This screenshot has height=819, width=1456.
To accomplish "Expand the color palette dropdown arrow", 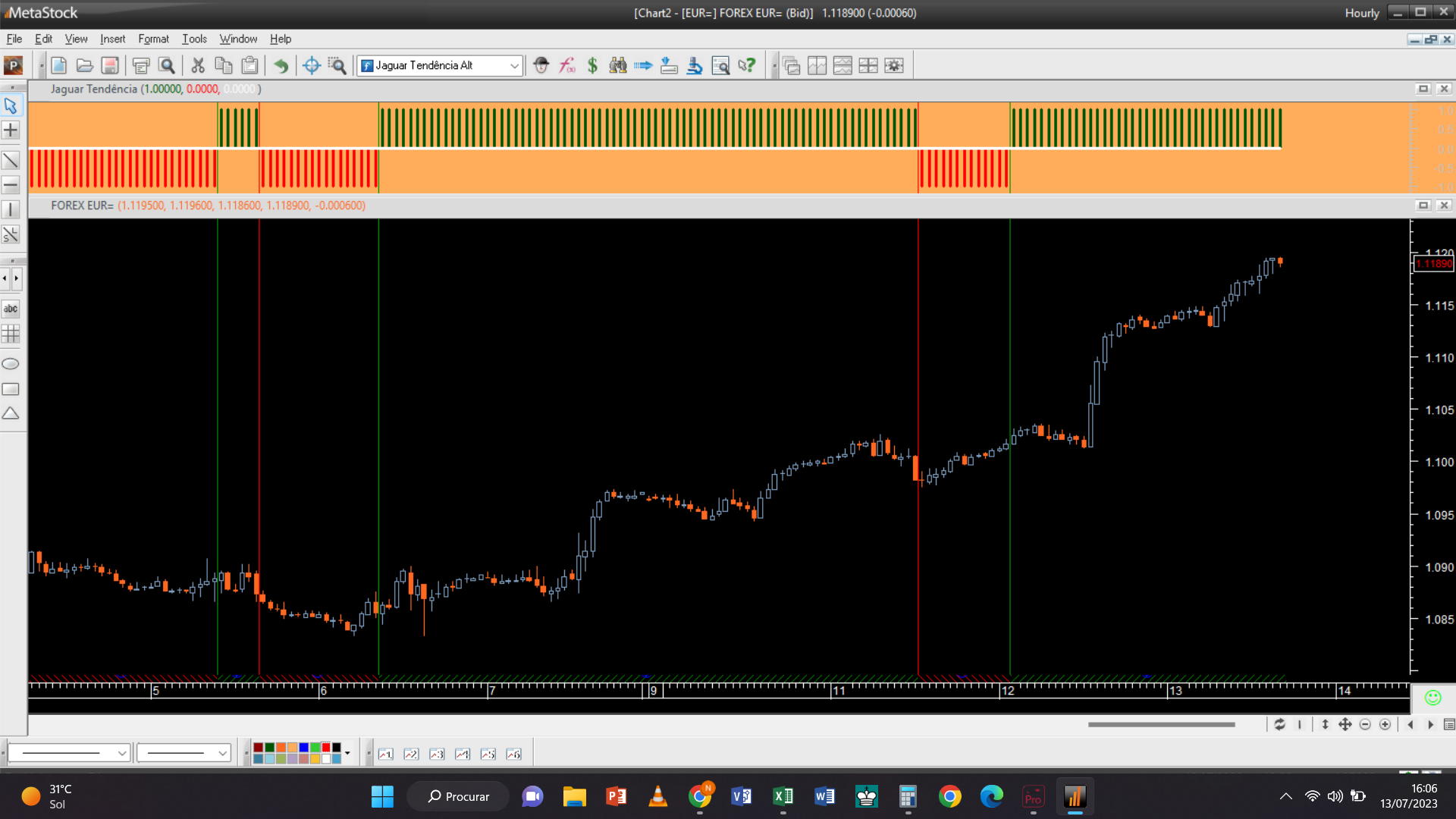I will (x=347, y=753).
